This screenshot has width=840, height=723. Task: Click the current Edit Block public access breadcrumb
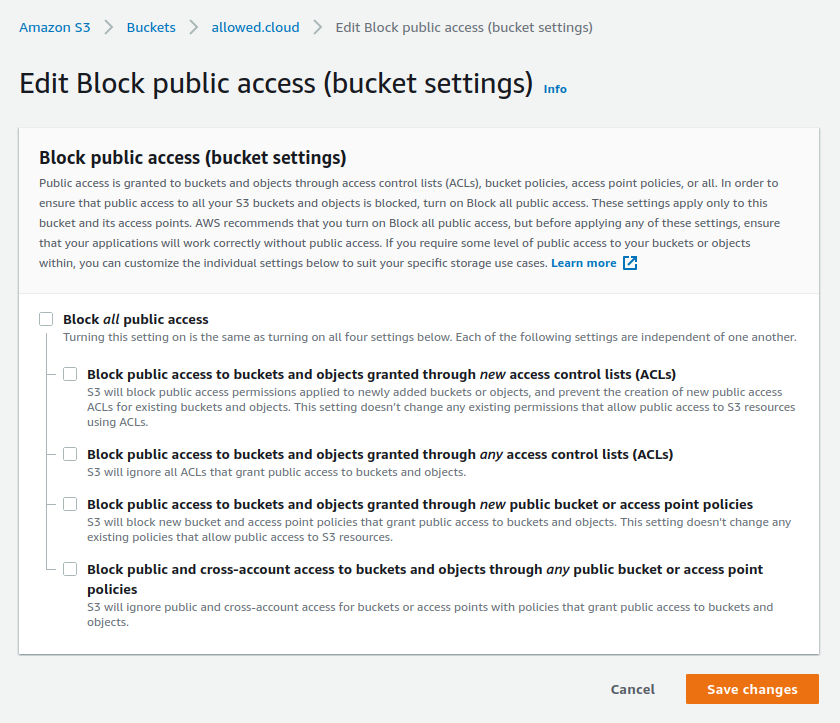(x=464, y=28)
